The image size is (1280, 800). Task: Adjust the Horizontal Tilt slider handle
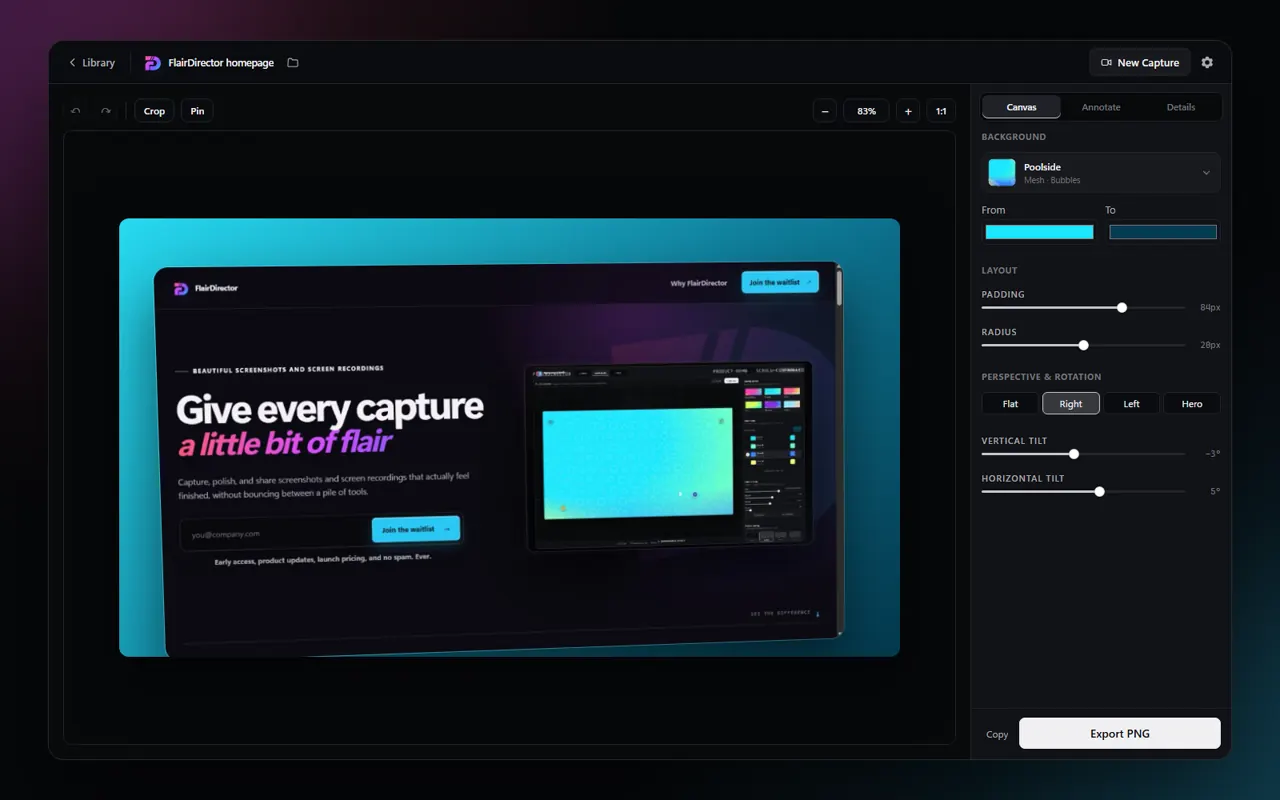pos(1100,492)
